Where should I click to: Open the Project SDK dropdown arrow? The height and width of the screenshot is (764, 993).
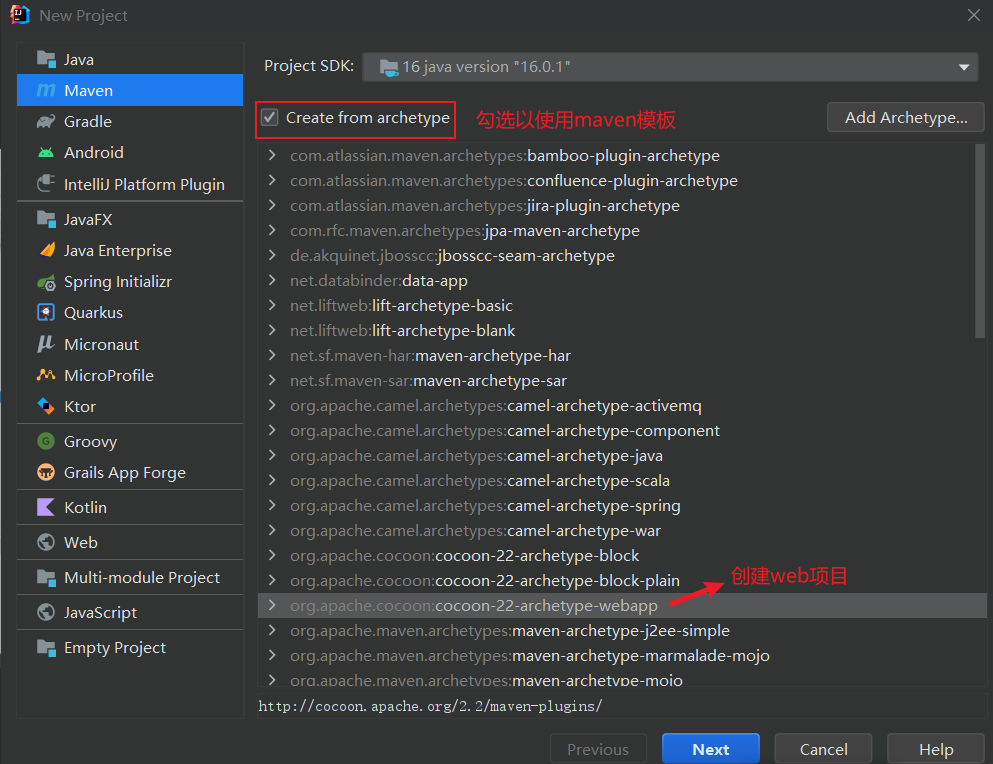click(964, 67)
